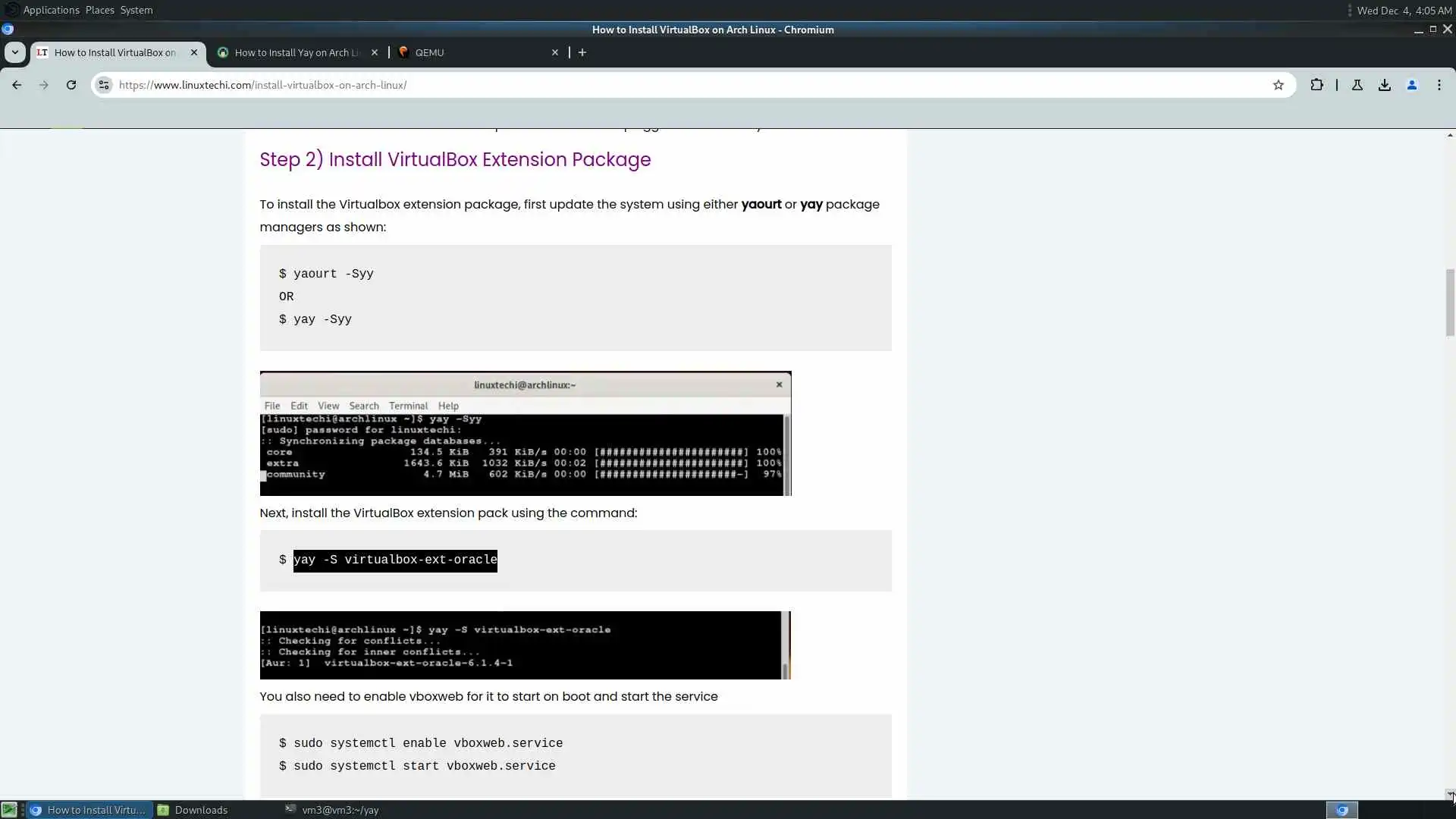Open Chromium three-dot menu
The height and width of the screenshot is (819, 1456).
[1439, 85]
